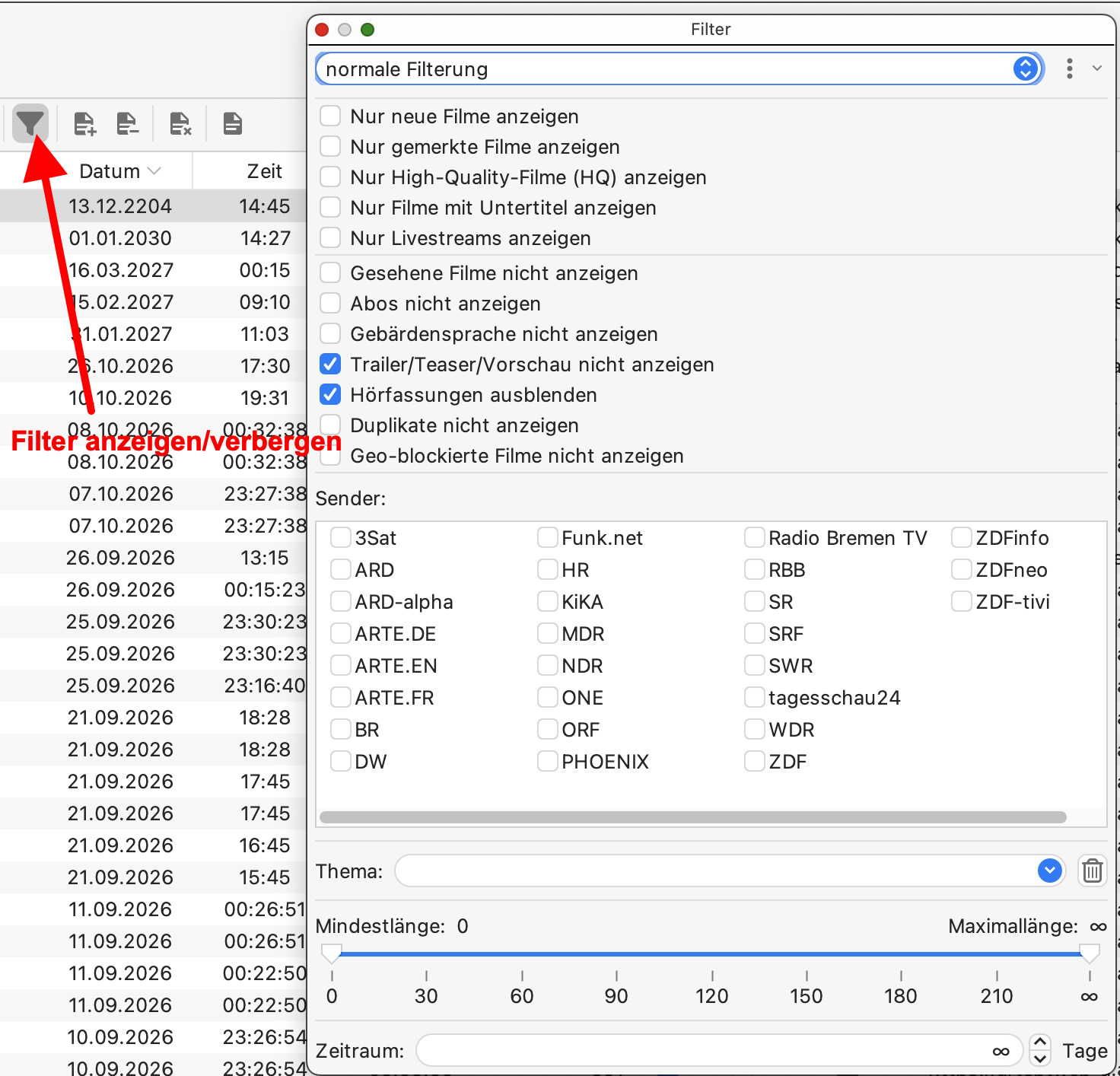This screenshot has width=1120, height=1076.
Task: Tick the ZDFinfo sender checkbox
Action: point(962,537)
